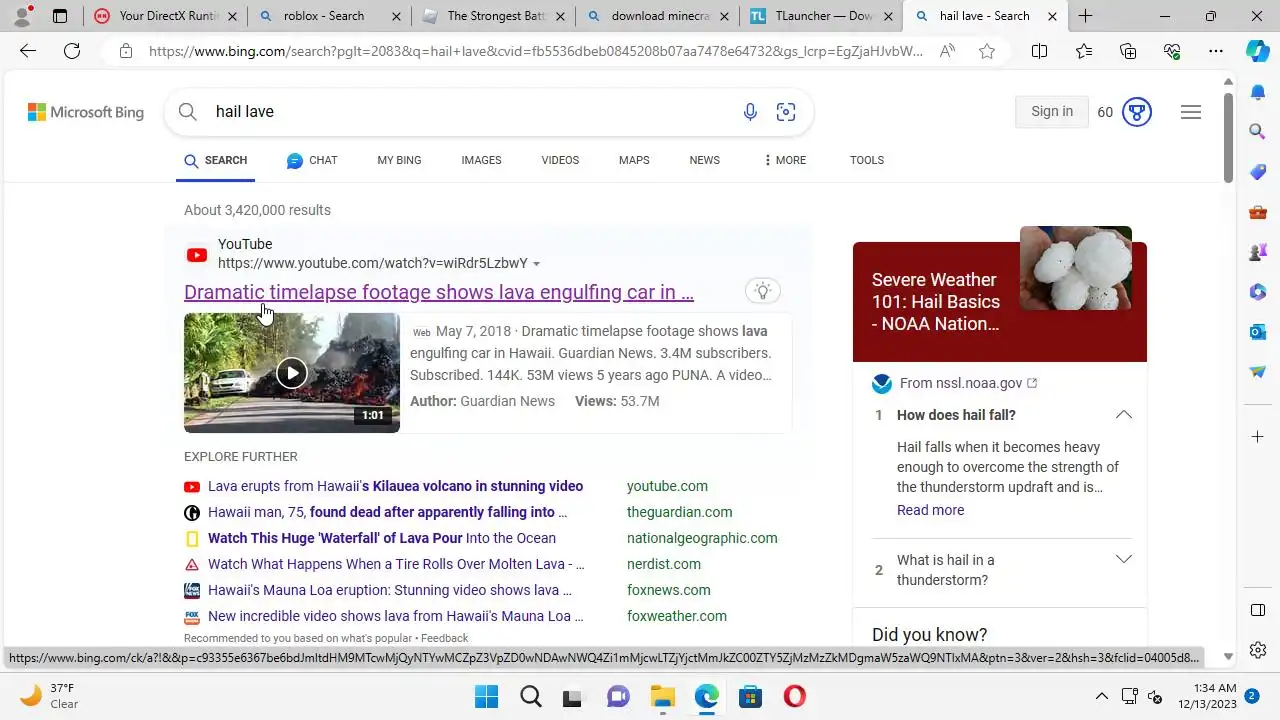Viewport: 1280px width, 720px height.
Task: Open split screen icon in toolbar
Action: click(x=1039, y=51)
